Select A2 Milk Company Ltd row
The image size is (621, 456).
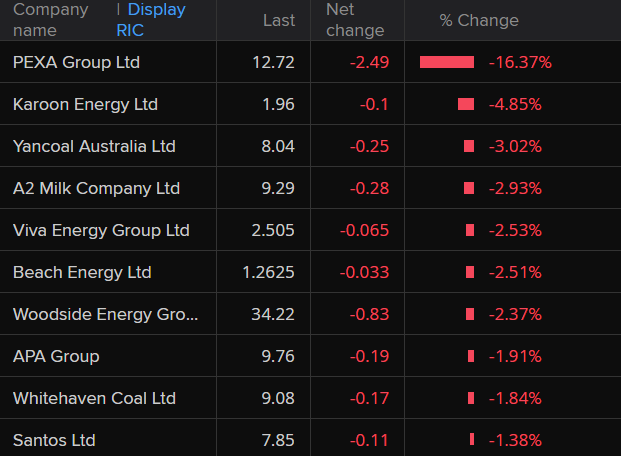tap(96, 188)
